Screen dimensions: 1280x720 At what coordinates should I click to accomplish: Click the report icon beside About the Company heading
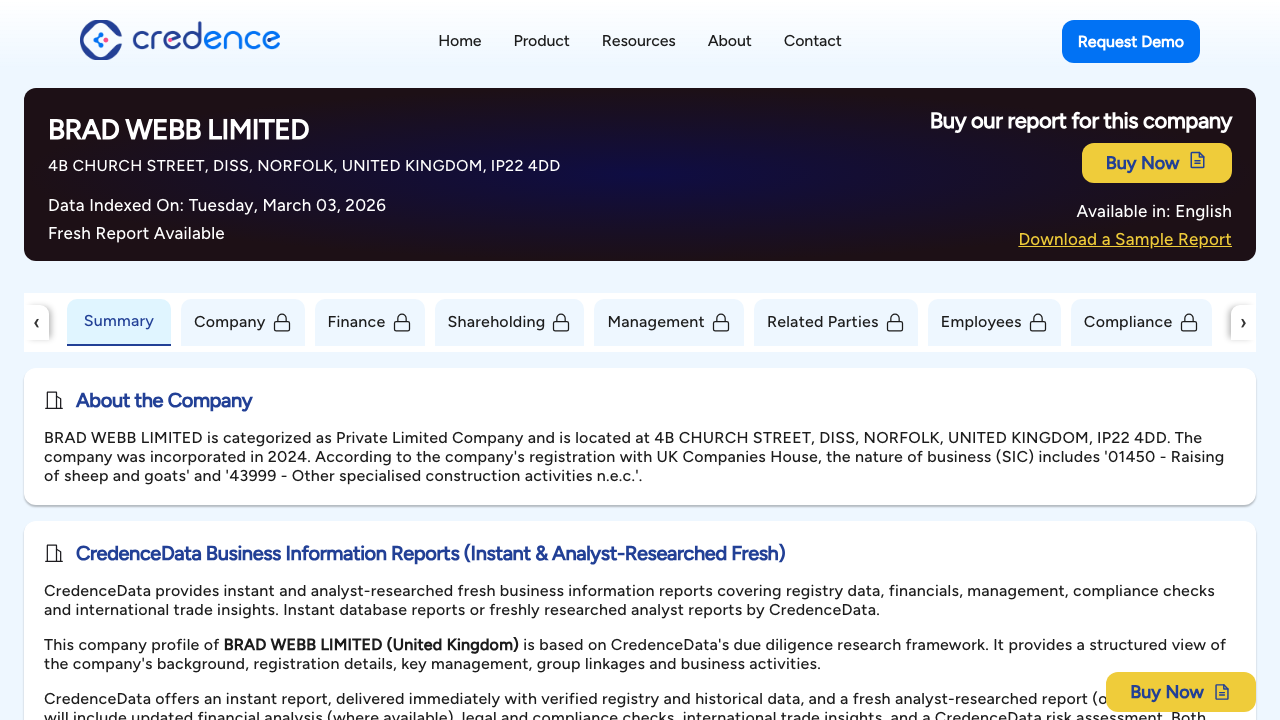[53, 400]
